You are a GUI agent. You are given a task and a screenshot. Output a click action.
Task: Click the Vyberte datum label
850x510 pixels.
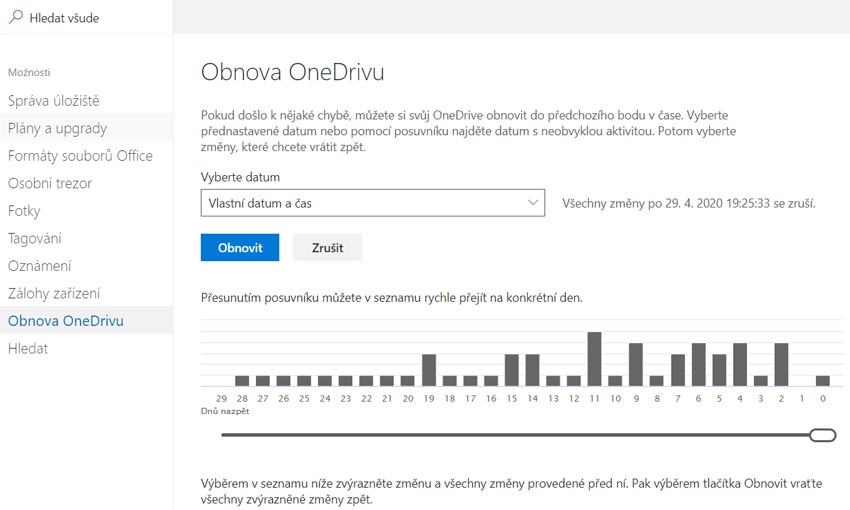[240, 177]
